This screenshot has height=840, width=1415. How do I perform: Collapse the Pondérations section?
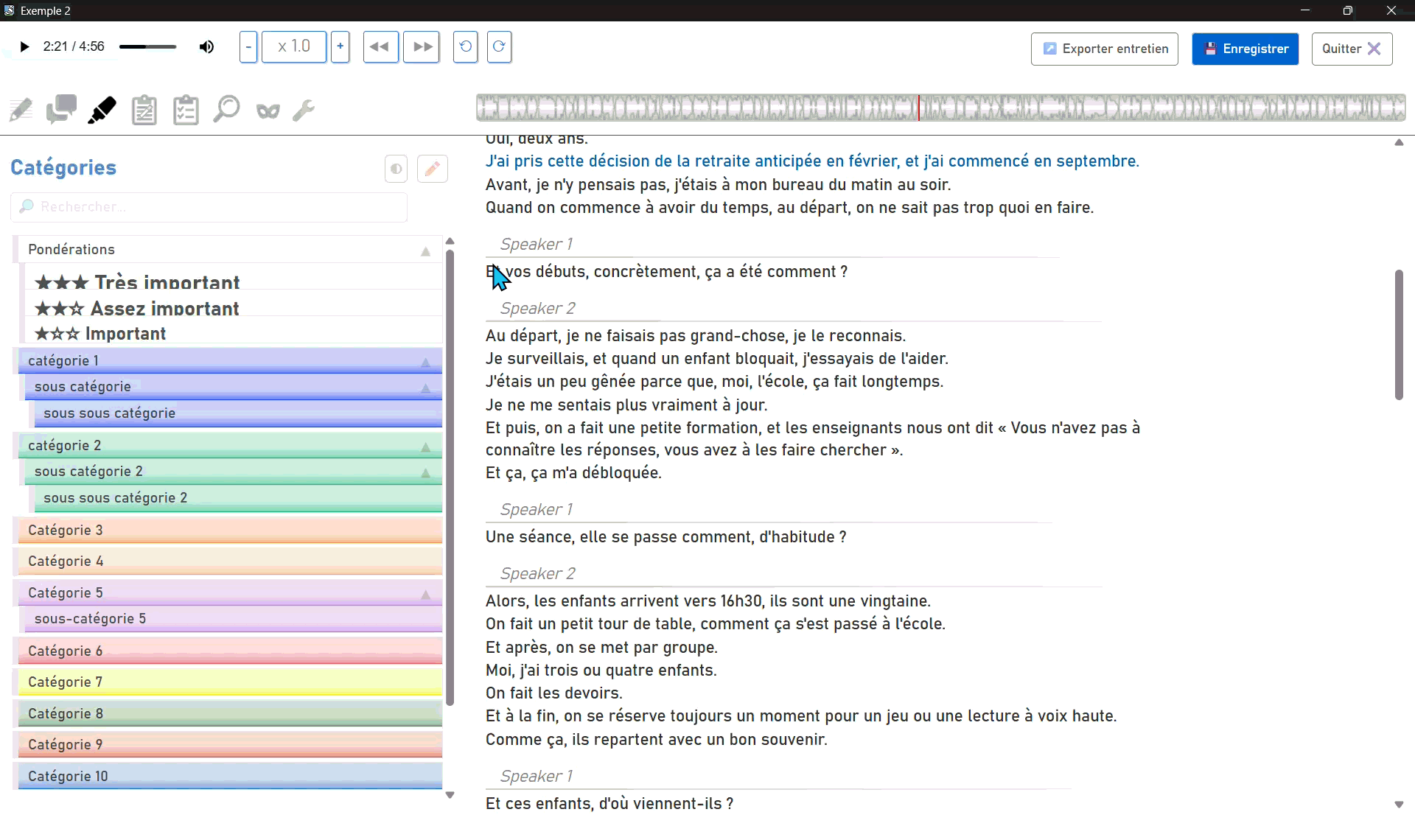425,251
